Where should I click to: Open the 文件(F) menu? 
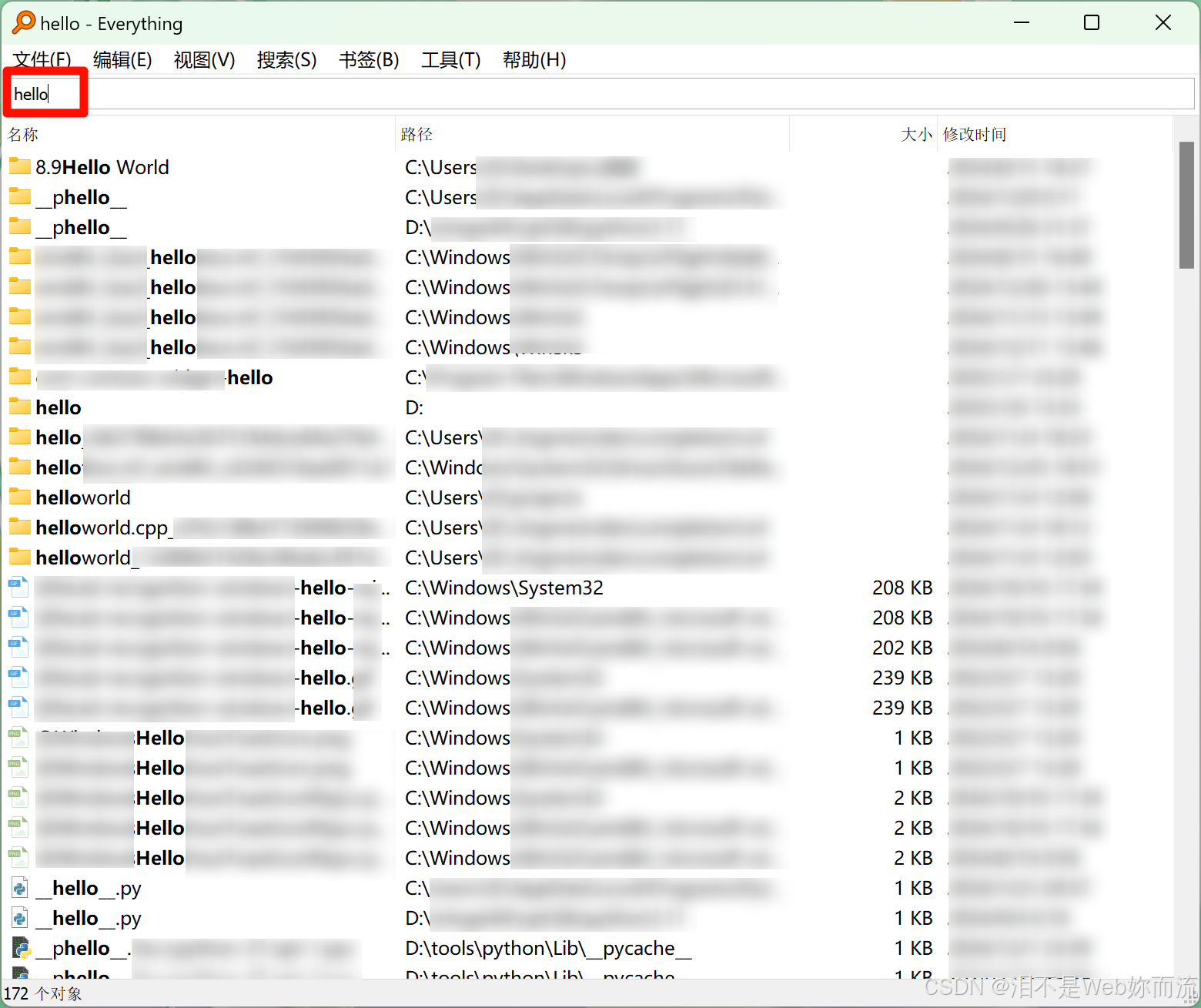42,60
